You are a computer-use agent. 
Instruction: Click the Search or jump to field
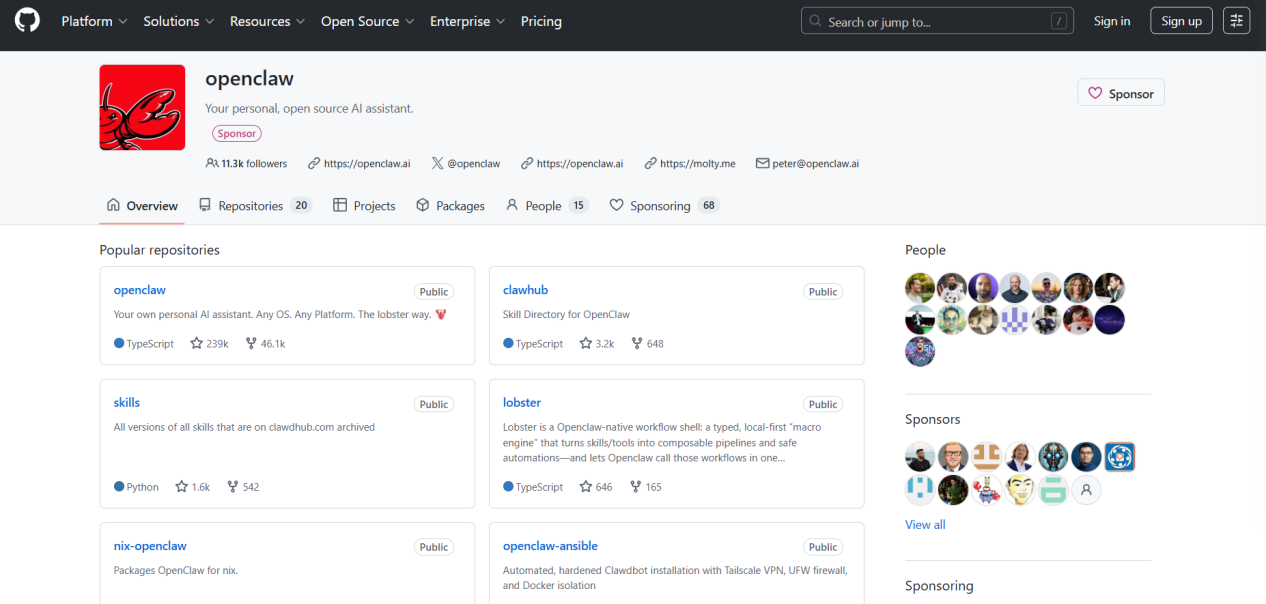tap(937, 21)
